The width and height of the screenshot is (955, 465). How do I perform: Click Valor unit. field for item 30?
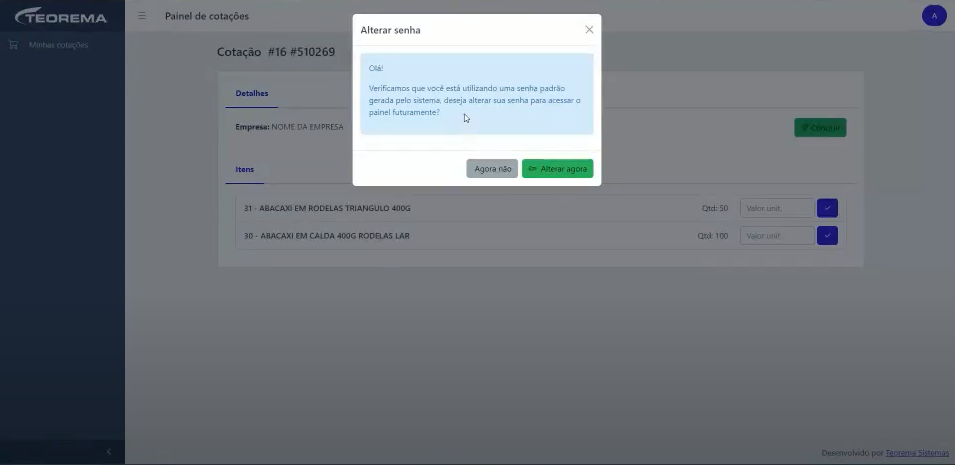(777, 236)
